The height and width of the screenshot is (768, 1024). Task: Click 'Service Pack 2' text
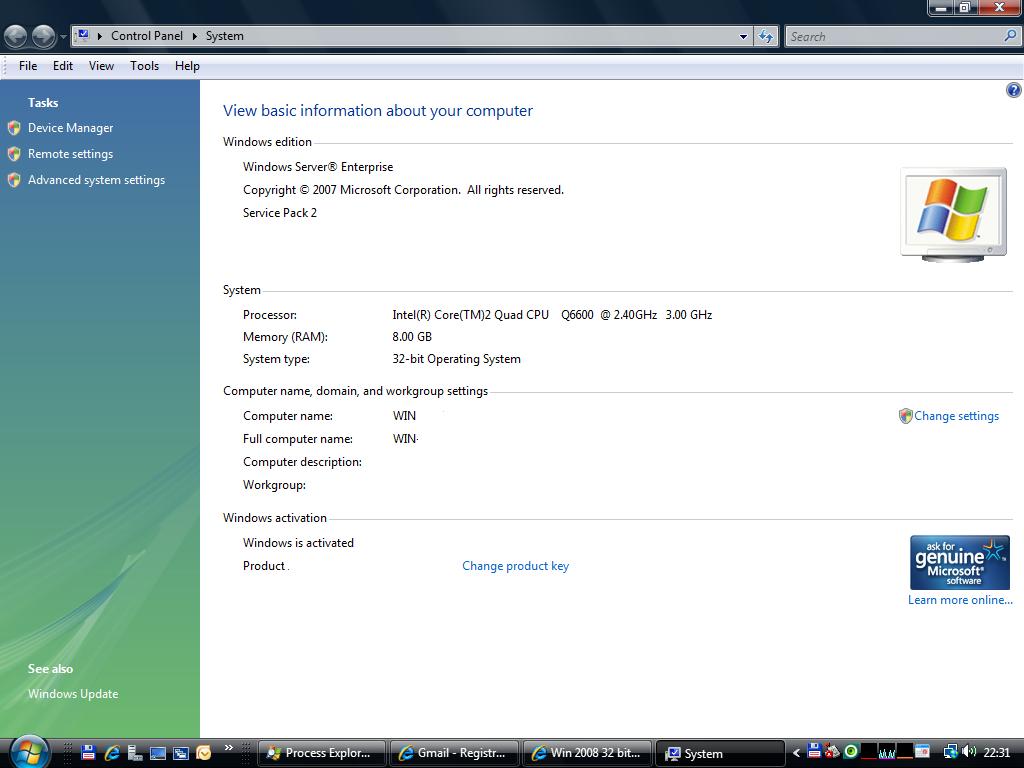280,213
